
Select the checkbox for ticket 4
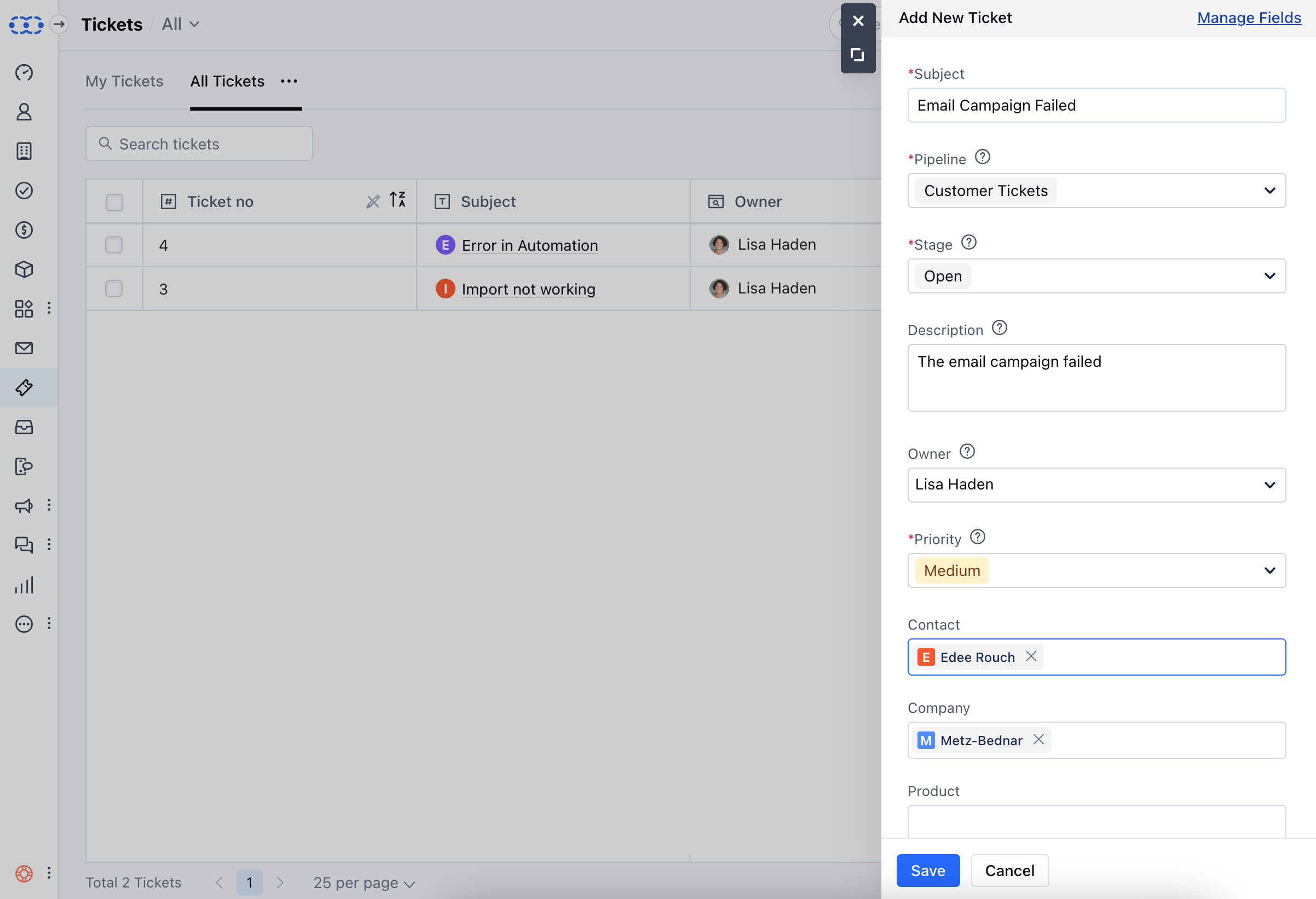[x=114, y=245]
